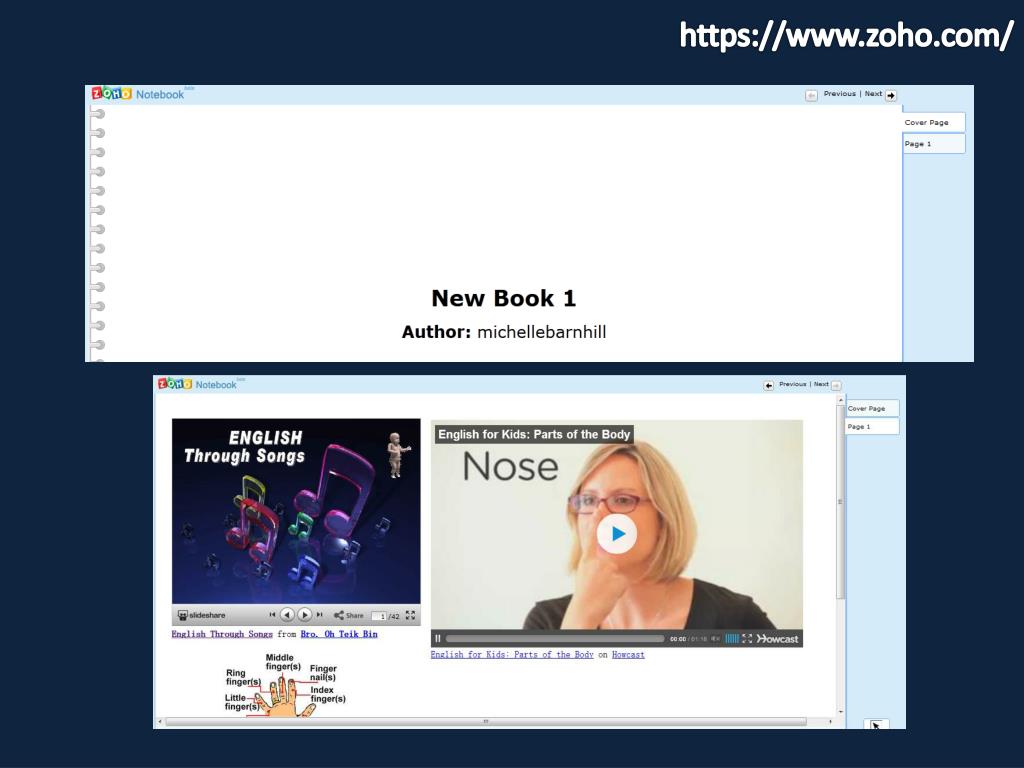This screenshot has width=1024, height=768.
Task: Click the horizontal scrollbar in bottom notebook
Action: pyautogui.click(x=486, y=722)
